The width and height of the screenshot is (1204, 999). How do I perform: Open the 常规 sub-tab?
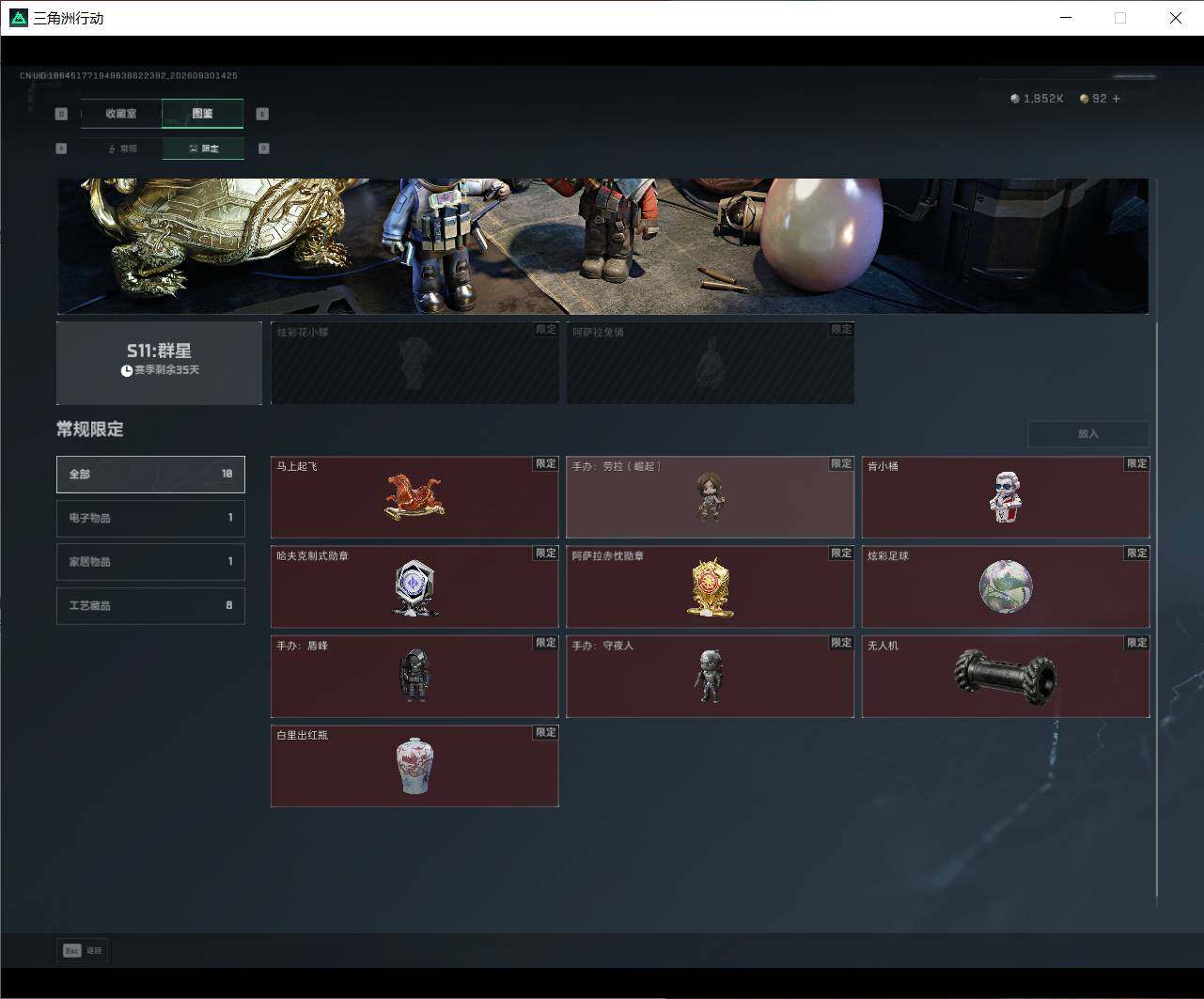[121, 148]
